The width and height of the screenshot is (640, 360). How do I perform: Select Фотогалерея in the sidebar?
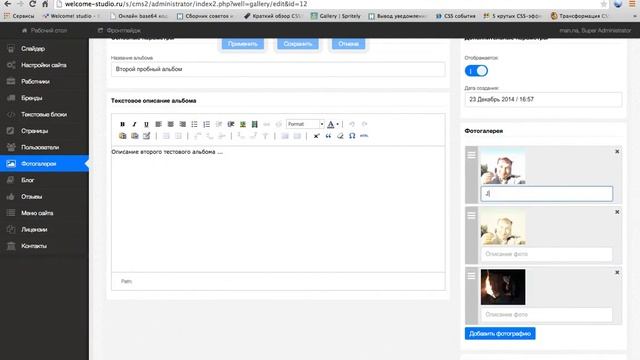point(44,164)
